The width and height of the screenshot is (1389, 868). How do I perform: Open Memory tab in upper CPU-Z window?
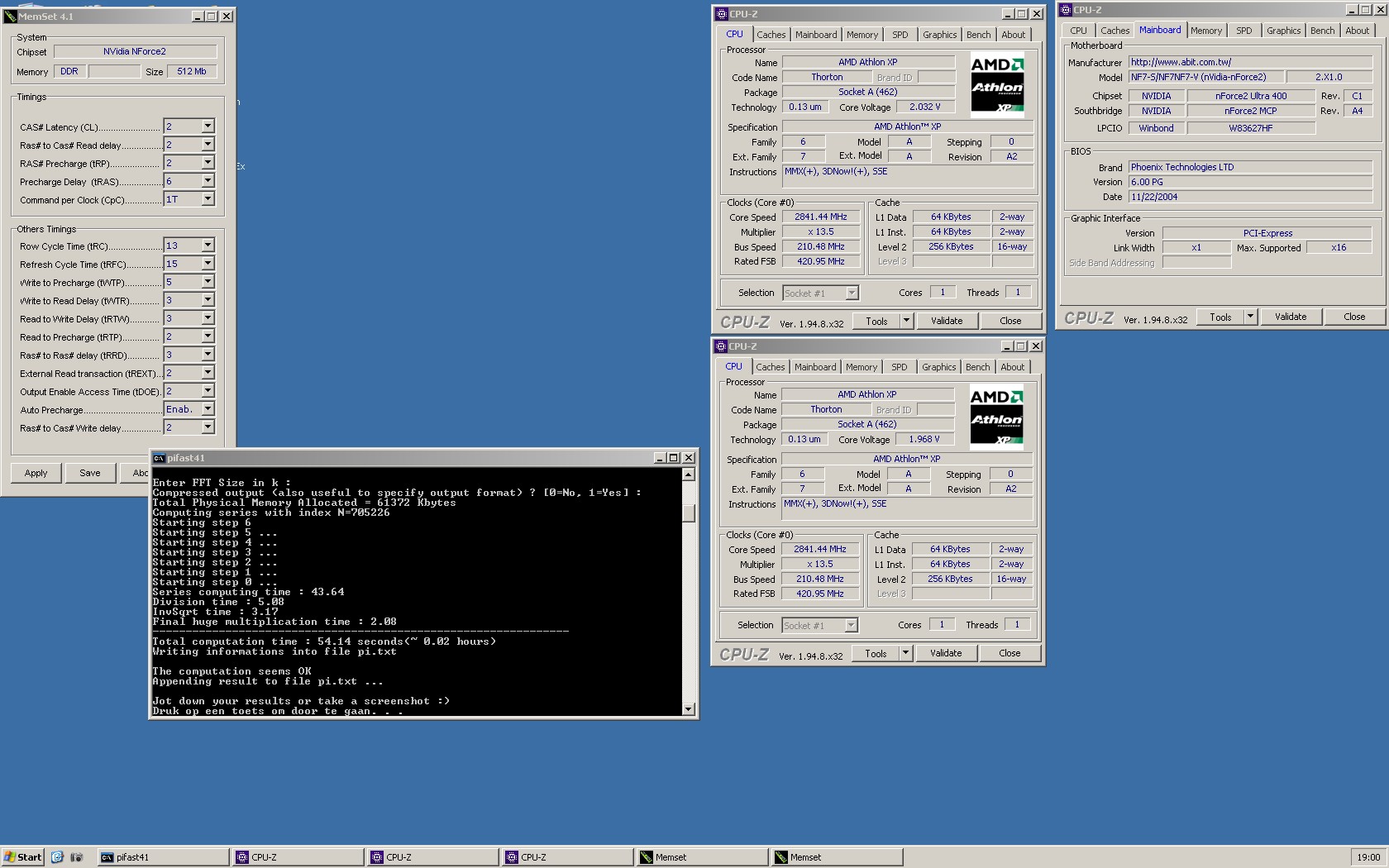tap(862, 35)
